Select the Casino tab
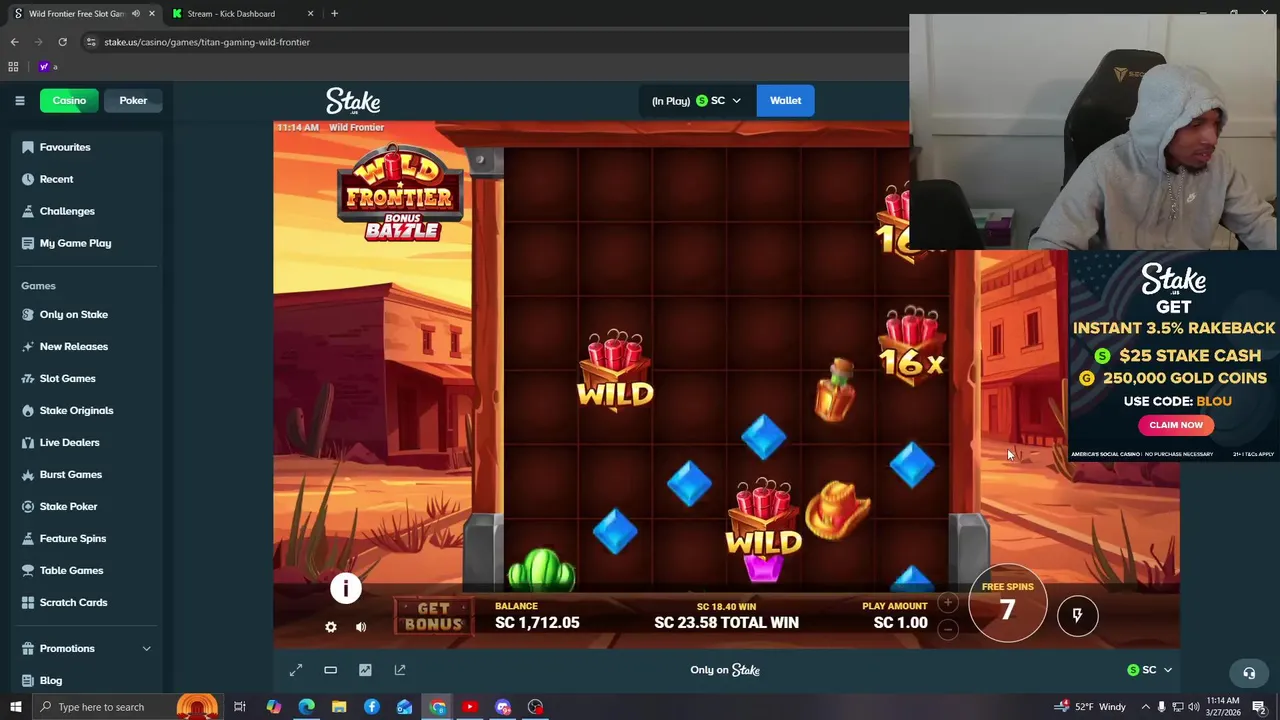Viewport: 1280px width, 720px height. (69, 100)
